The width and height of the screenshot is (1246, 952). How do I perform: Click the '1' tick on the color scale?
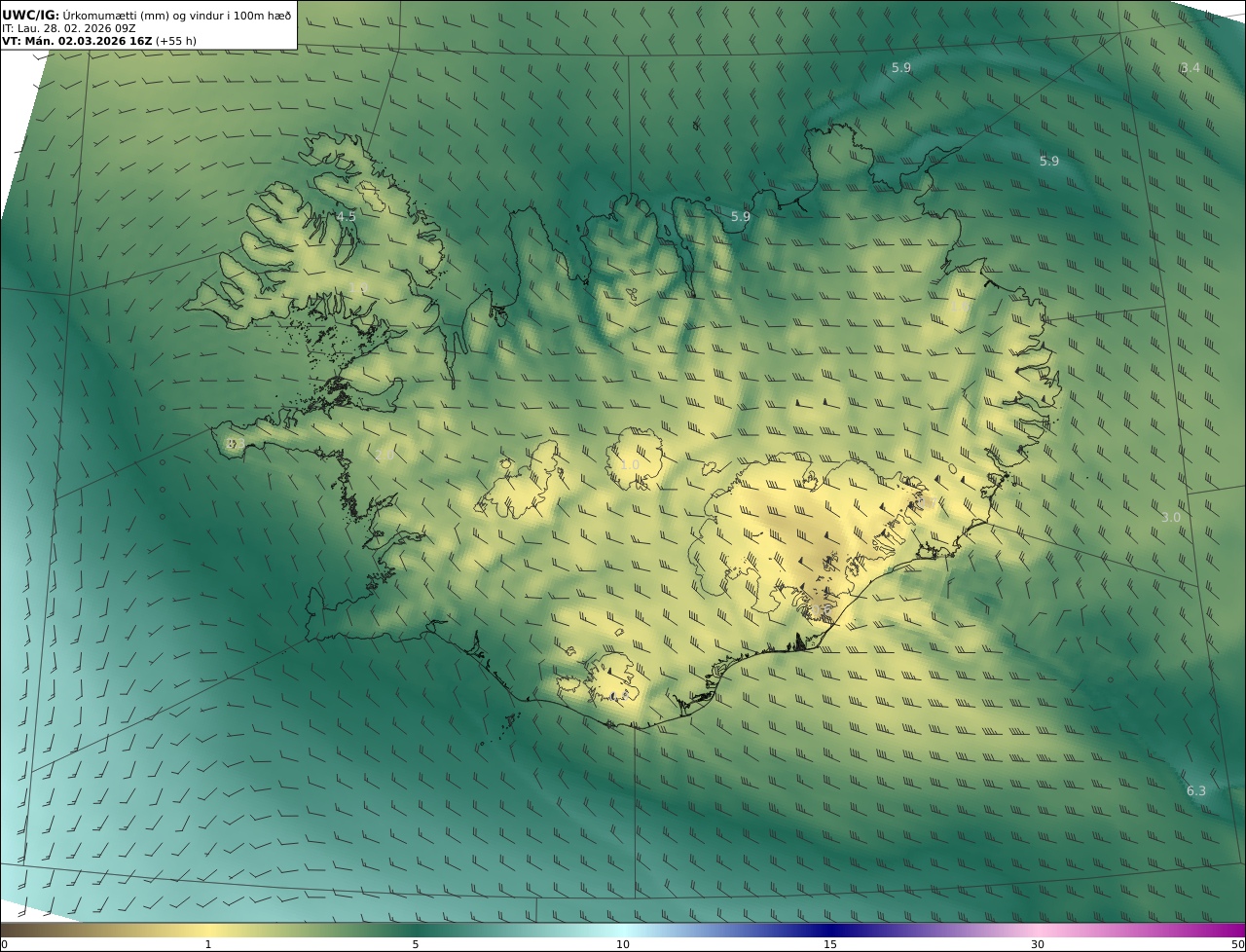point(207,944)
